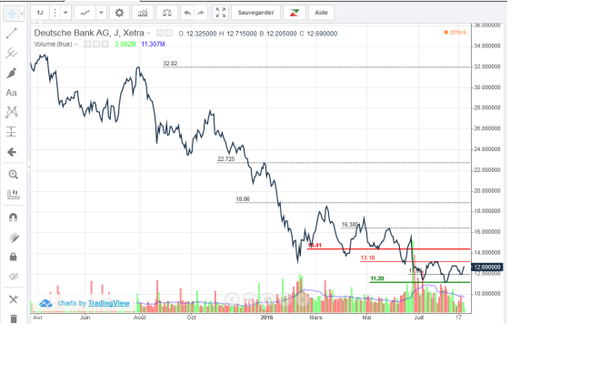The image size is (600, 375).
Task: Open the indicators button
Action: tap(143, 13)
